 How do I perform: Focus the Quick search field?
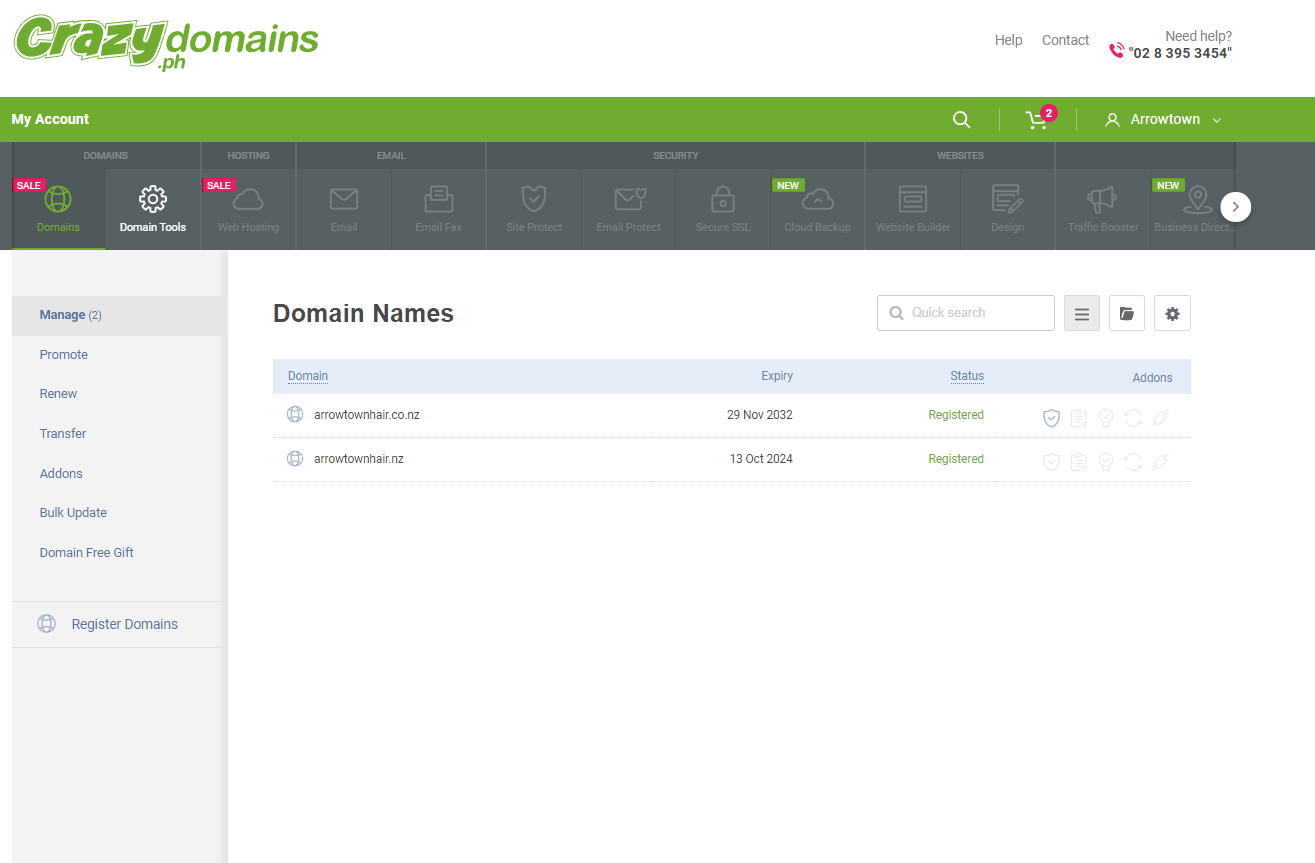[x=966, y=313]
